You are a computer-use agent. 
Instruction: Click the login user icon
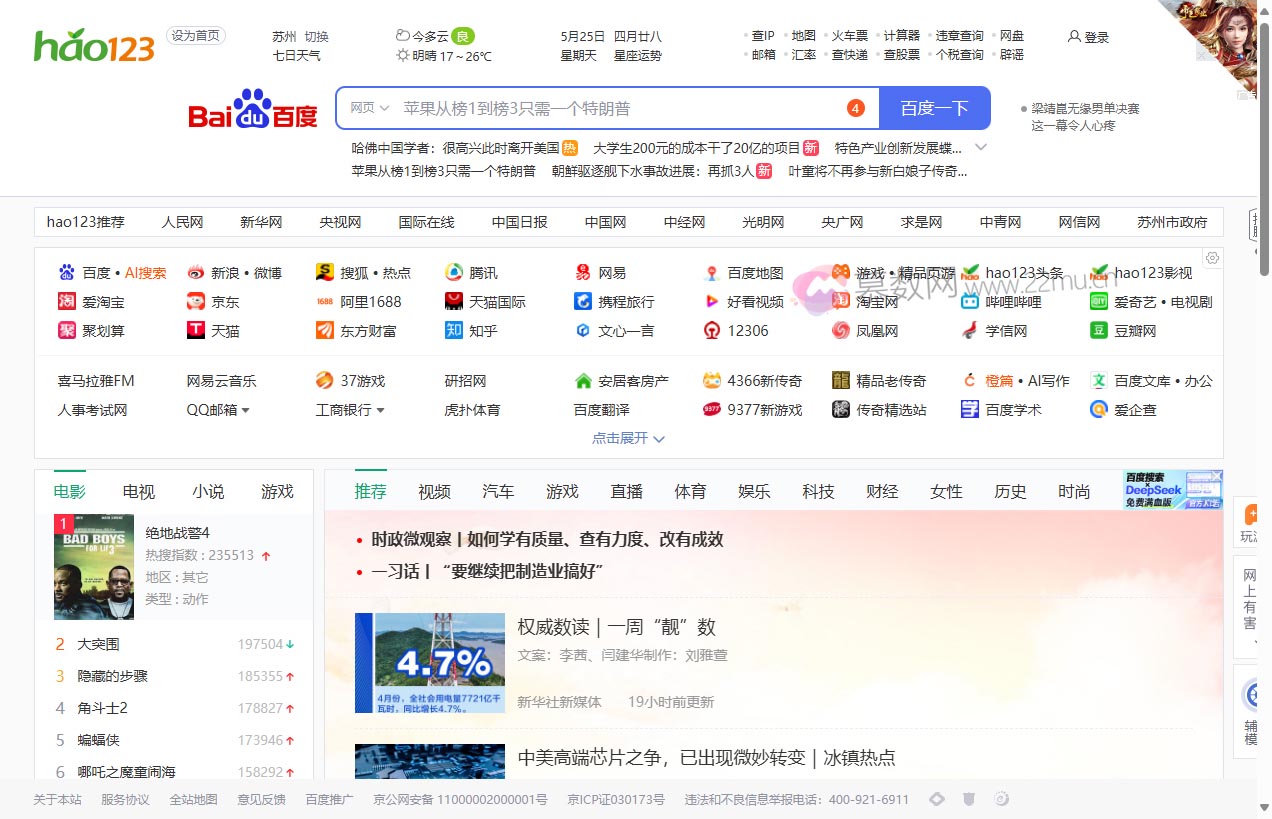(x=1074, y=37)
